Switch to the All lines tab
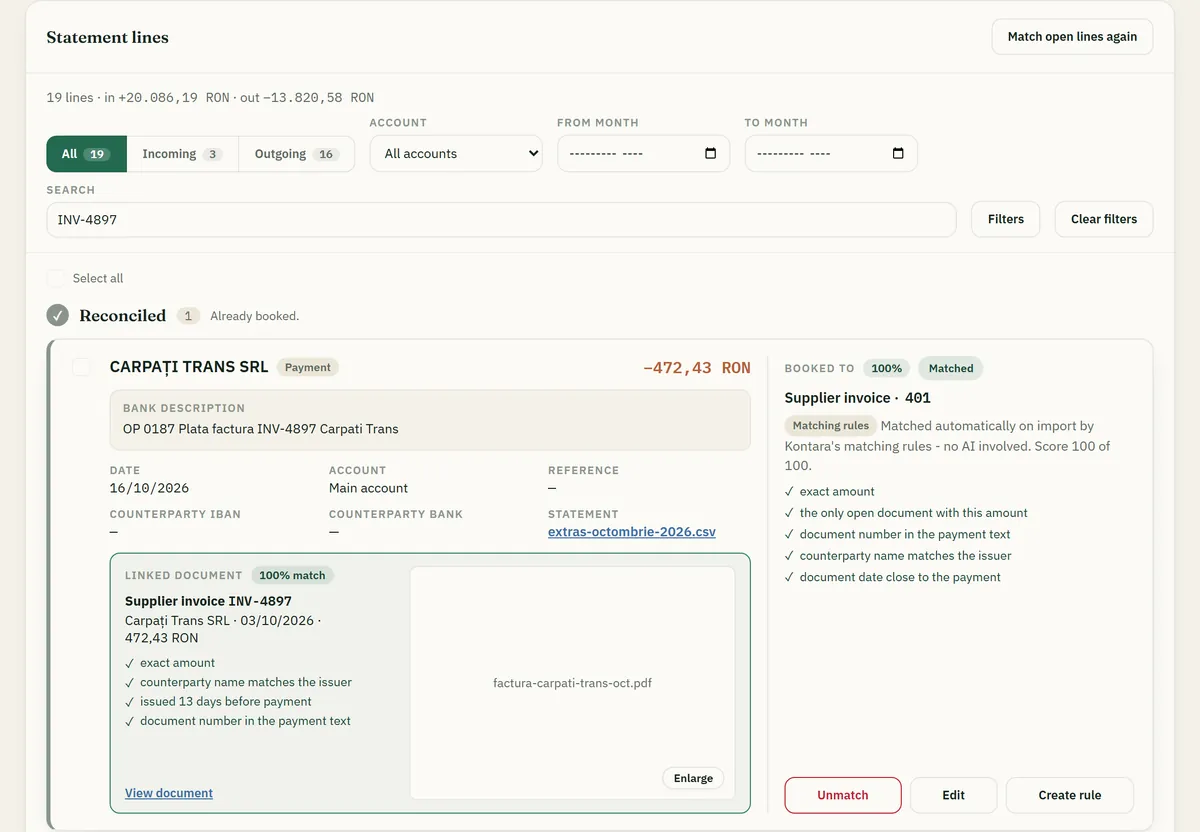Image resolution: width=1200 pixels, height=832 pixels. (86, 154)
